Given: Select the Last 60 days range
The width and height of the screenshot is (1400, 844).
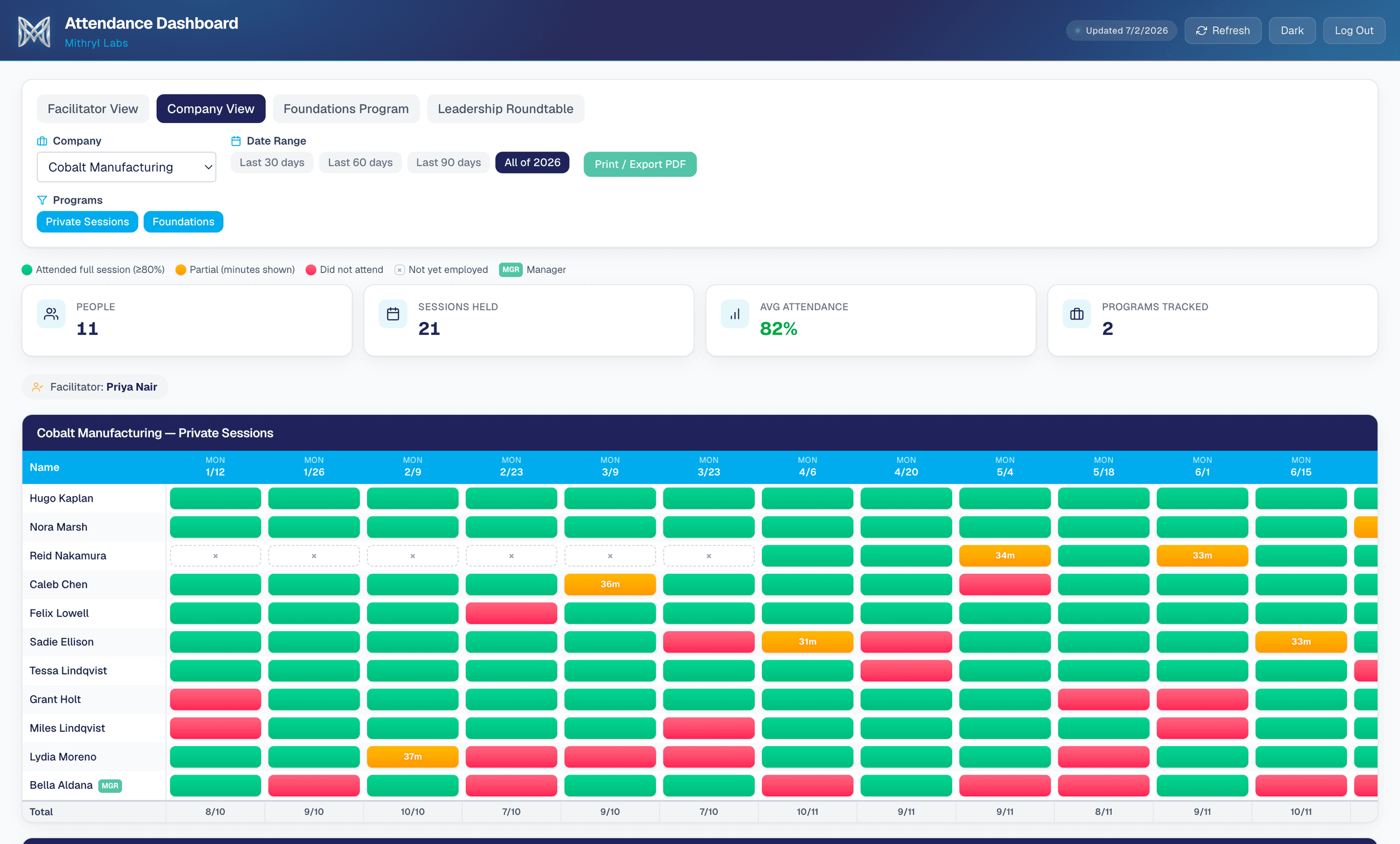Looking at the screenshot, I should click(360, 162).
